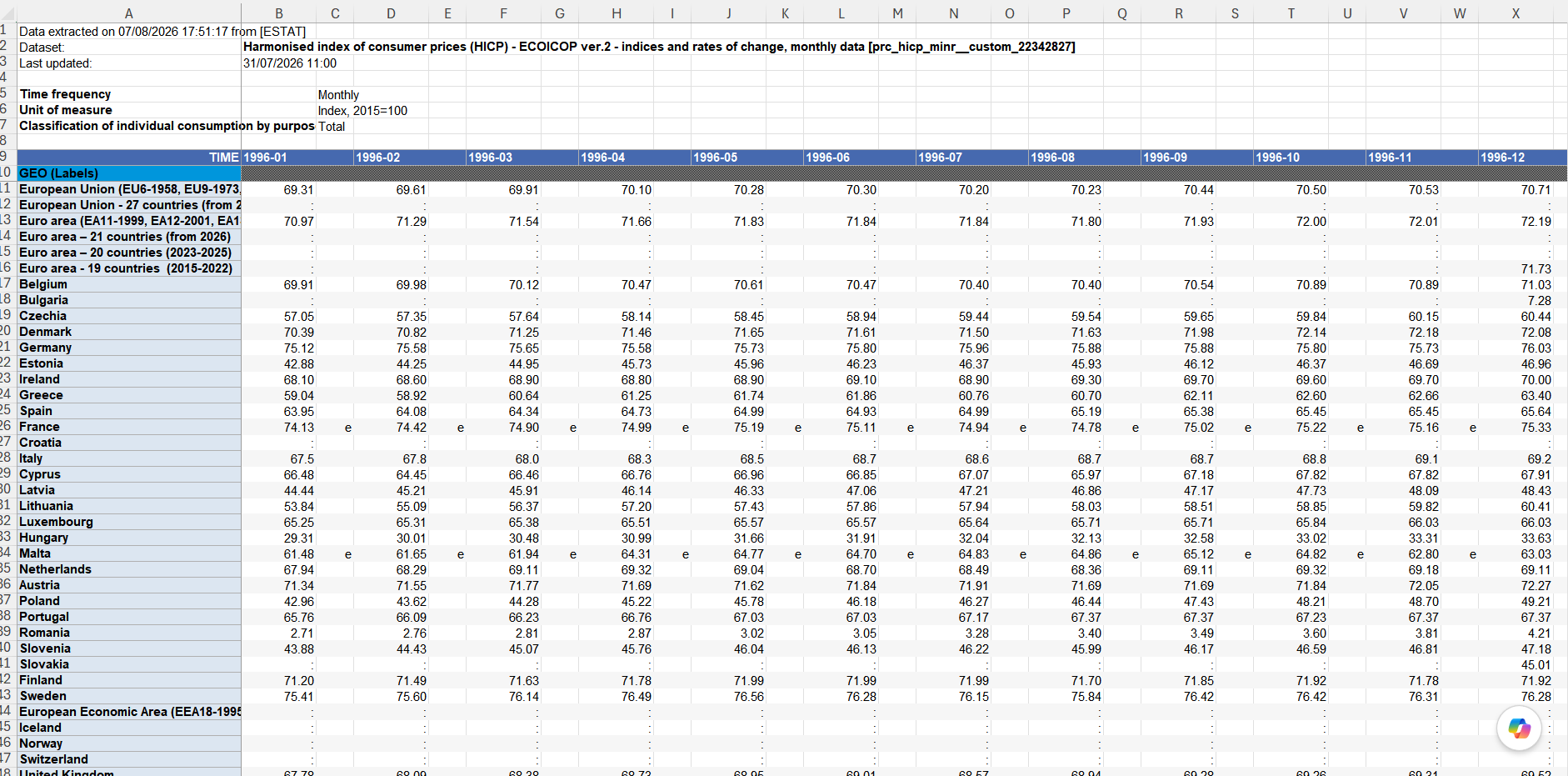The width and height of the screenshot is (1568, 776).
Task: Click Estonia's 1996-02 value 44.25
Action: (x=392, y=364)
